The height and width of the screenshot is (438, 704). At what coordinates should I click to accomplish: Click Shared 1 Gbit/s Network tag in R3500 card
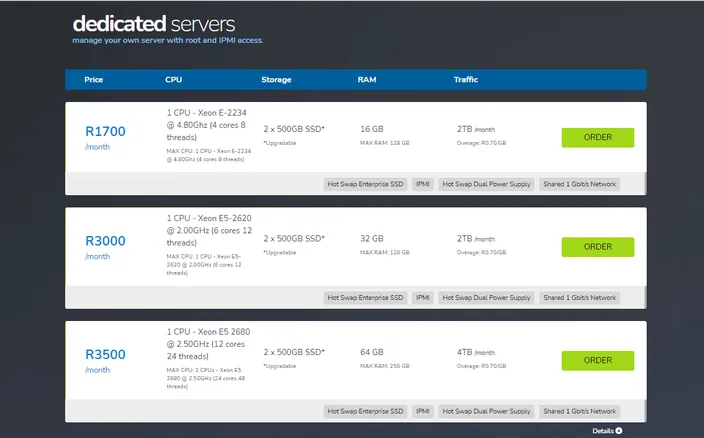[x=579, y=411]
